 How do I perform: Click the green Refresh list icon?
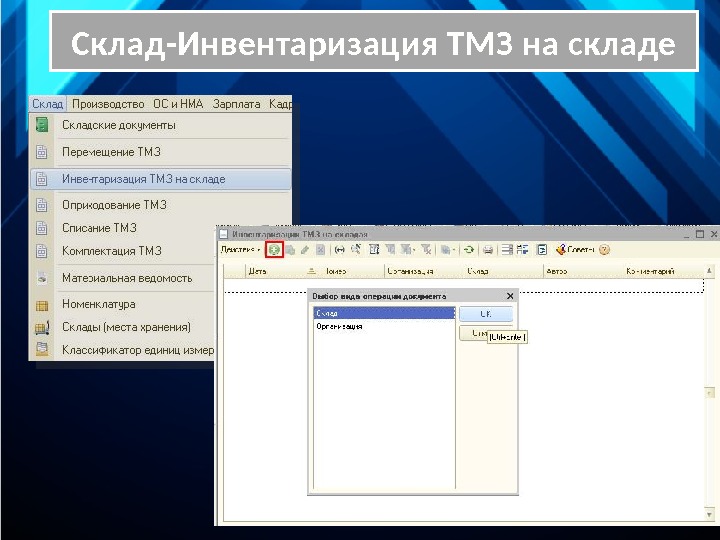pos(468,249)
